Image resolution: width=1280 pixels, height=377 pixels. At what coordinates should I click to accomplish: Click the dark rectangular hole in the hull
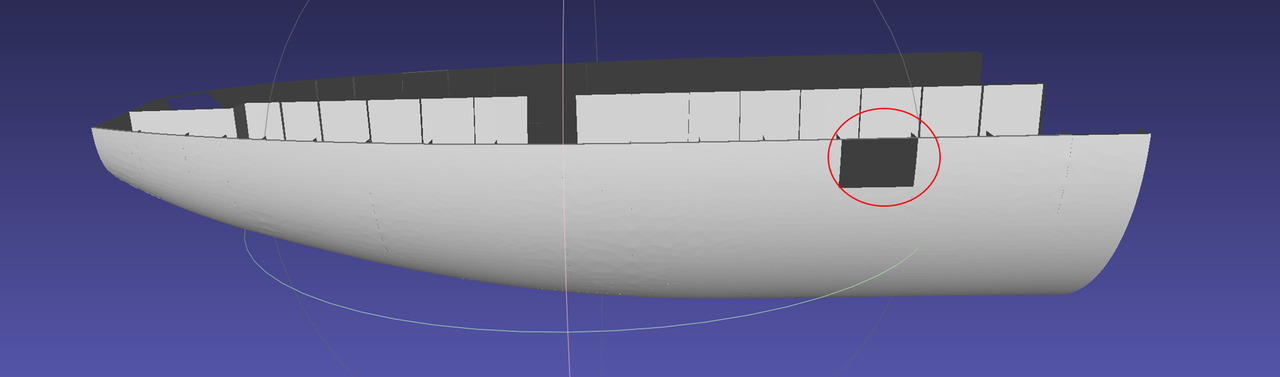(x=879, y=162)
